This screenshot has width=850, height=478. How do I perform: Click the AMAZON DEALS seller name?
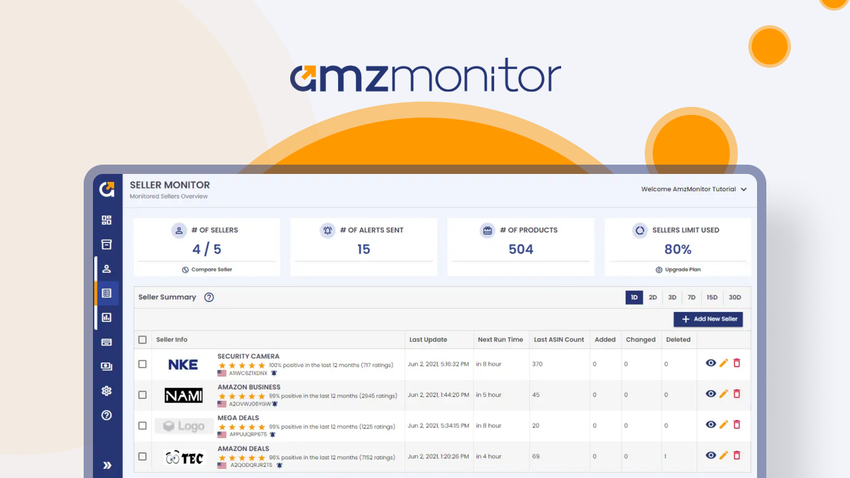tap(243, 449)
